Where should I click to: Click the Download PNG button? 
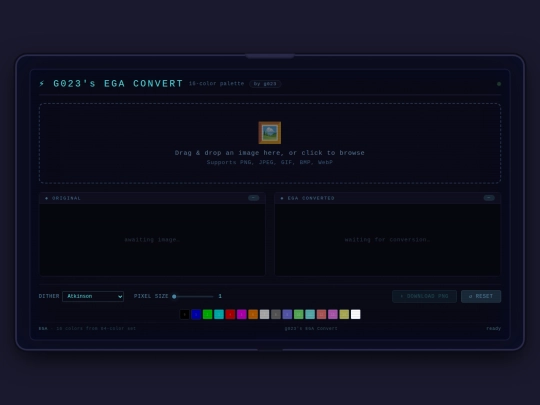point(424,296)
